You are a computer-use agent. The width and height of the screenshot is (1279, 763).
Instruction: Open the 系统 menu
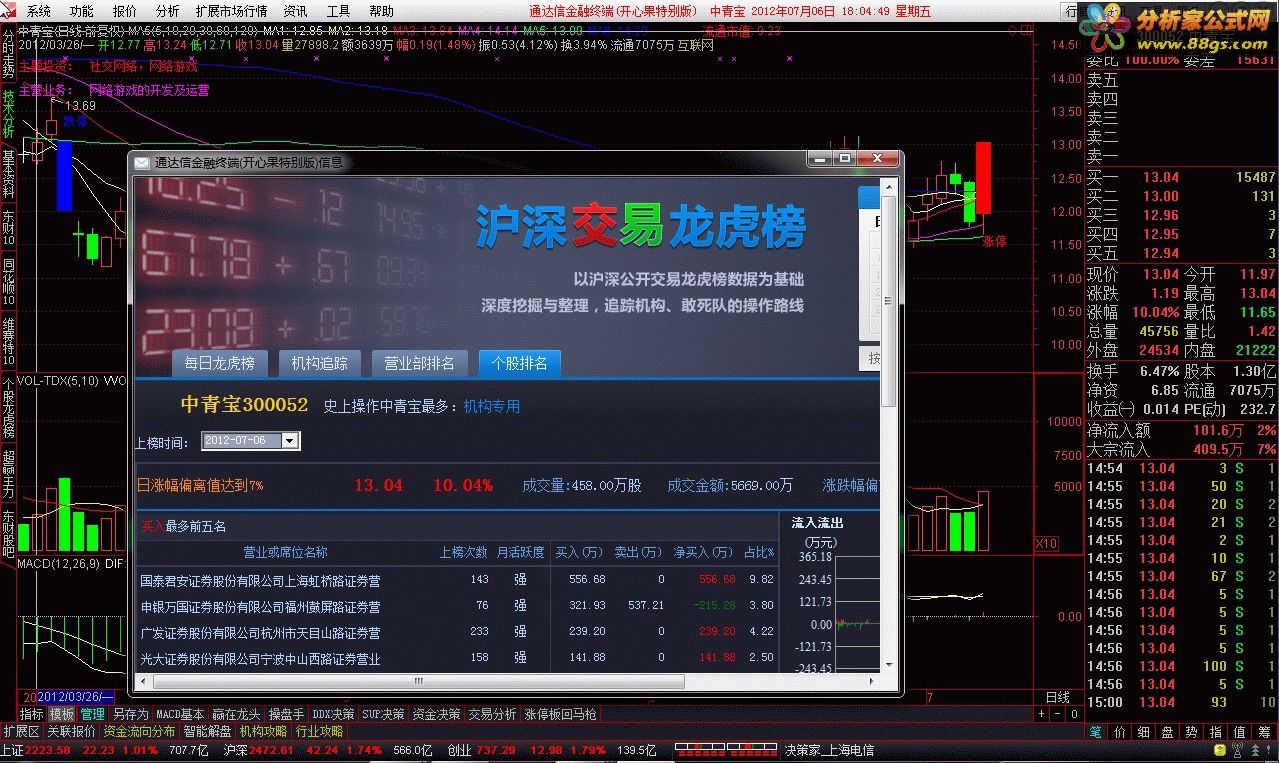tap(38, 11)
